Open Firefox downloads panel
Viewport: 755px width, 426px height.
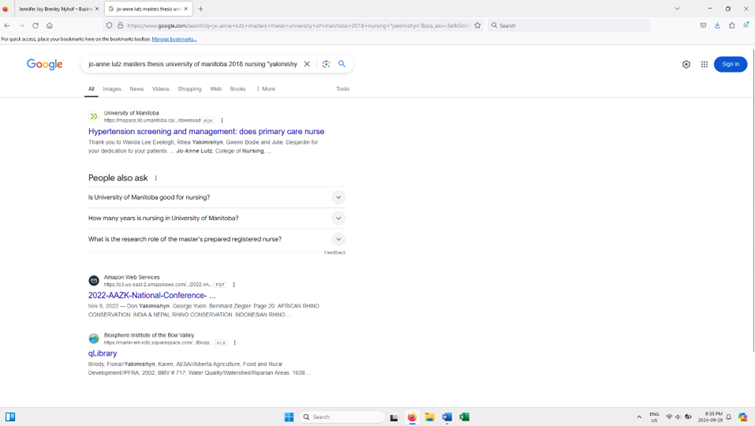pyautogui.click(x=717, y=25)
